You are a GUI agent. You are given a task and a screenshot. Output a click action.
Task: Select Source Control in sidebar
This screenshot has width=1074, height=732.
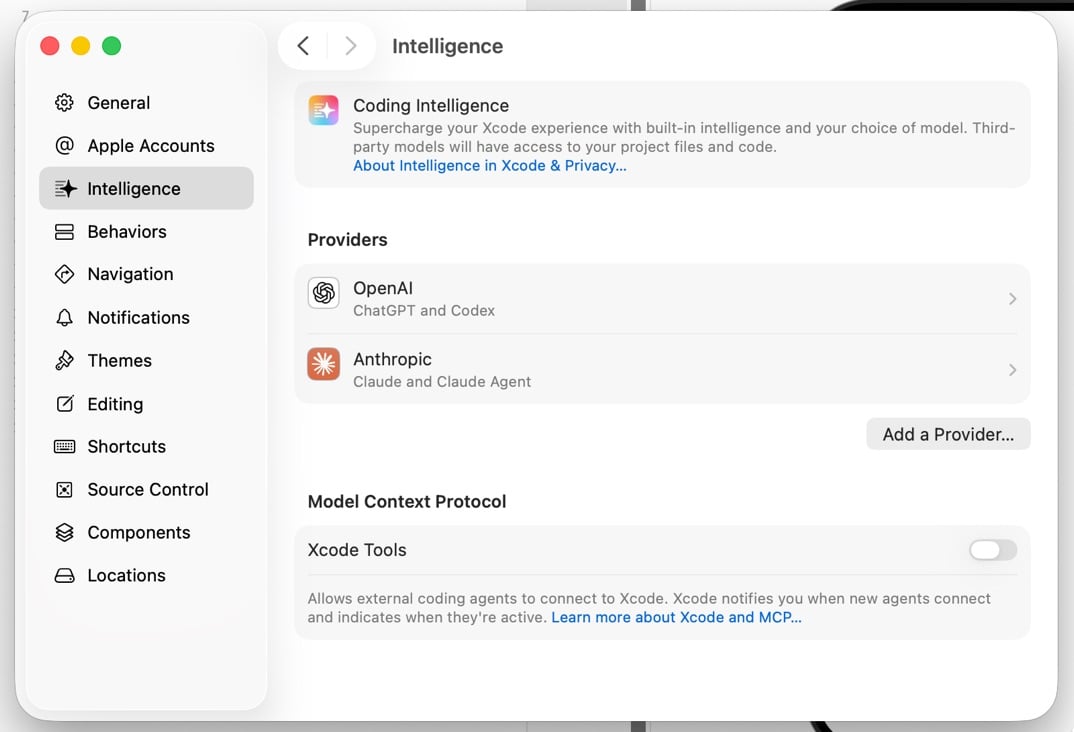[147, 490]
